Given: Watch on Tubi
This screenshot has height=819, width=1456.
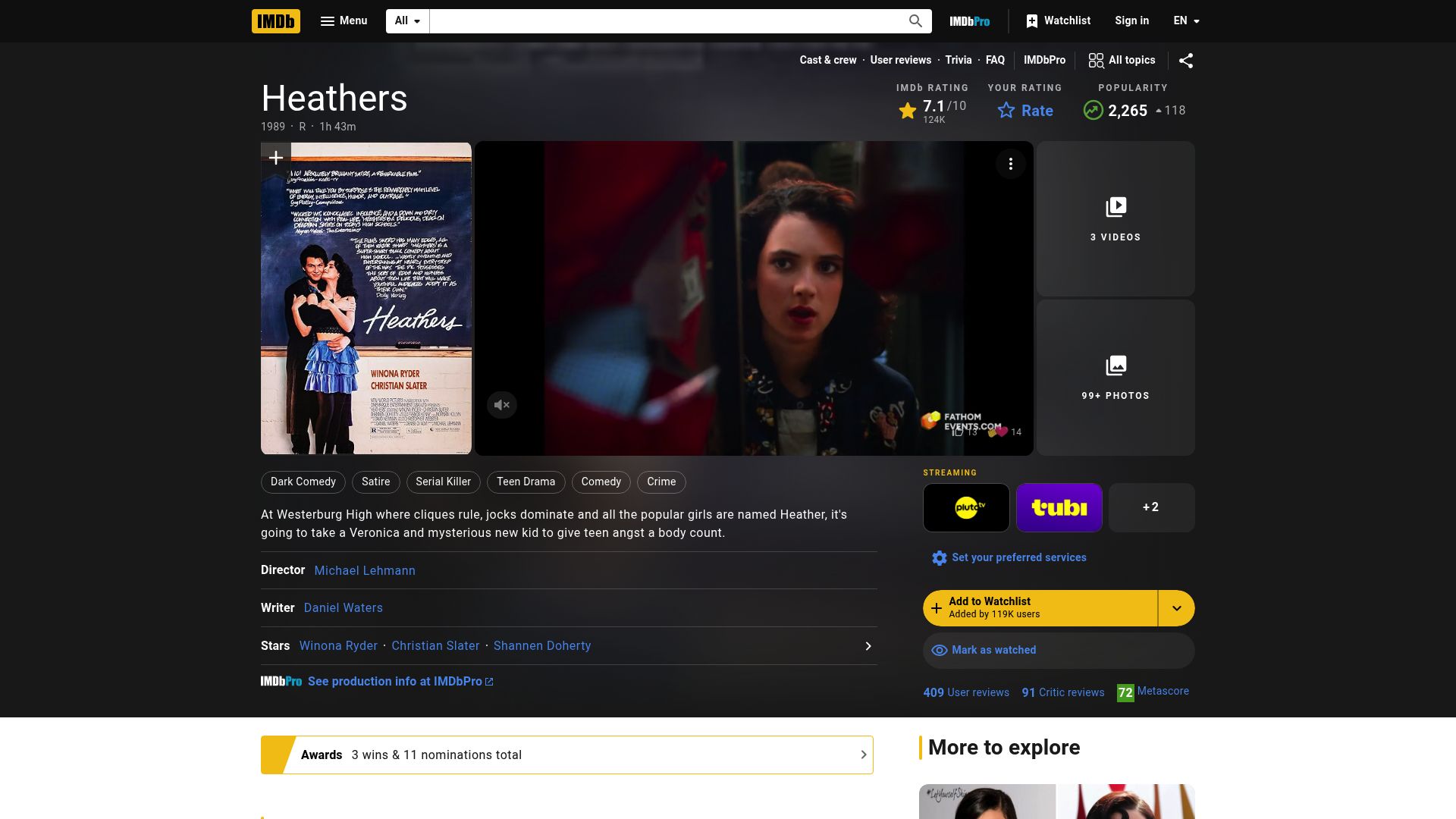Looking at the screenshot, I should 1059,507.
